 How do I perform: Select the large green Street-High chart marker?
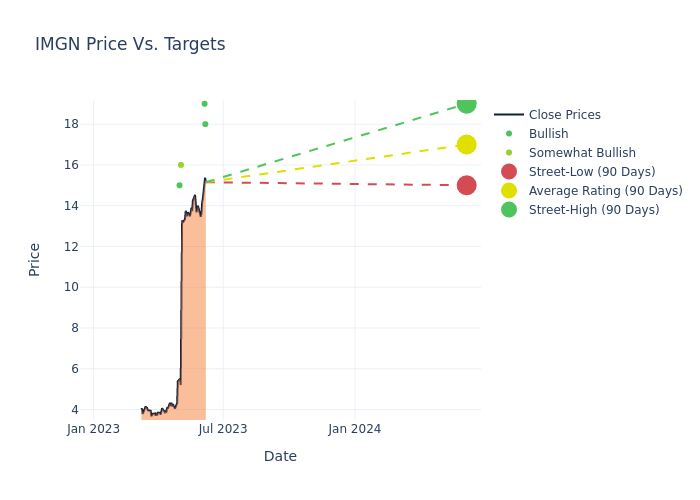pyautogui.click(x=466, y=104)
